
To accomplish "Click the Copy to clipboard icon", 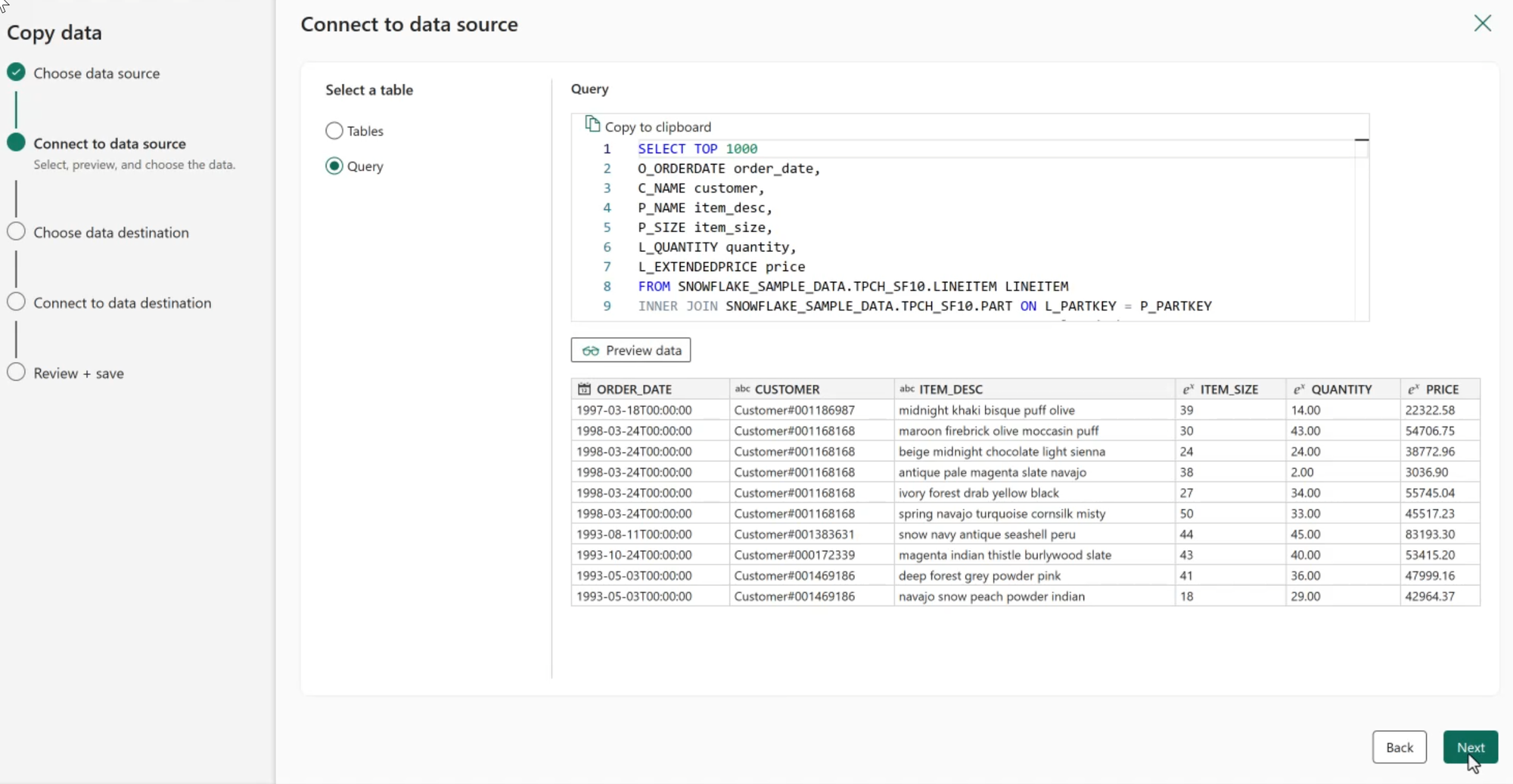I will click(592, 125).
